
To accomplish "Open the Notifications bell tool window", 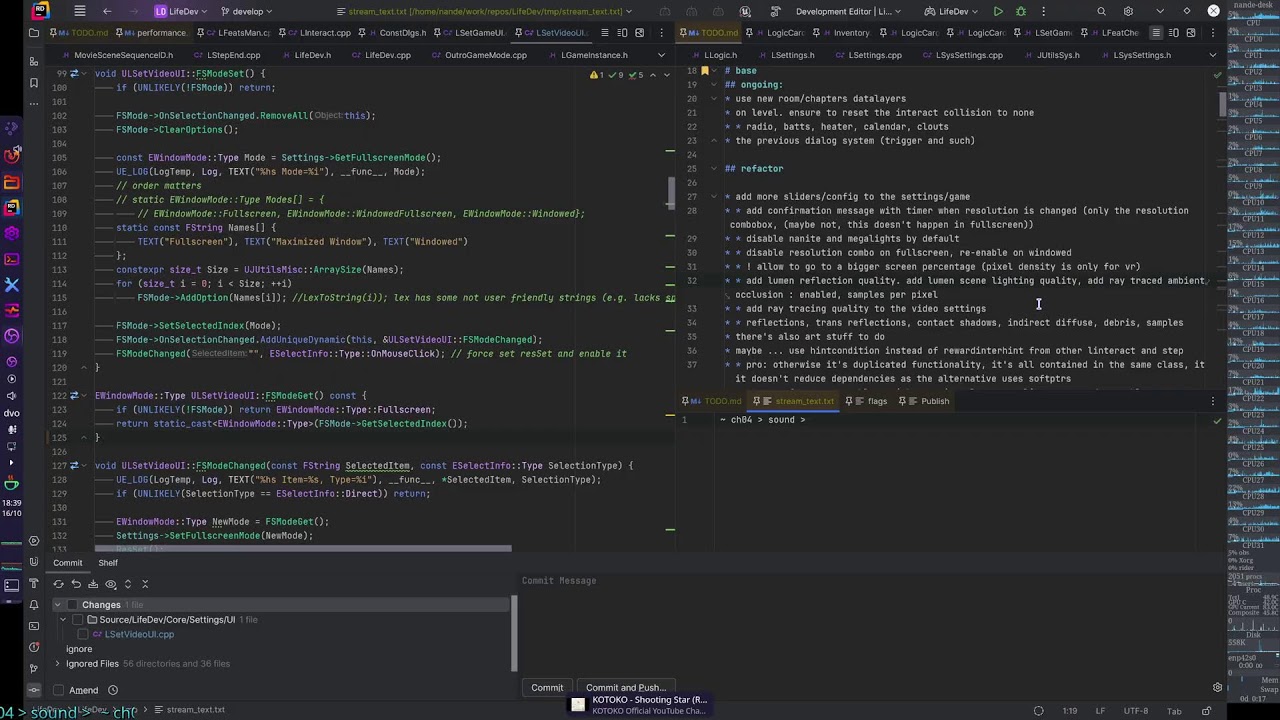I will [x=33, y=605].
